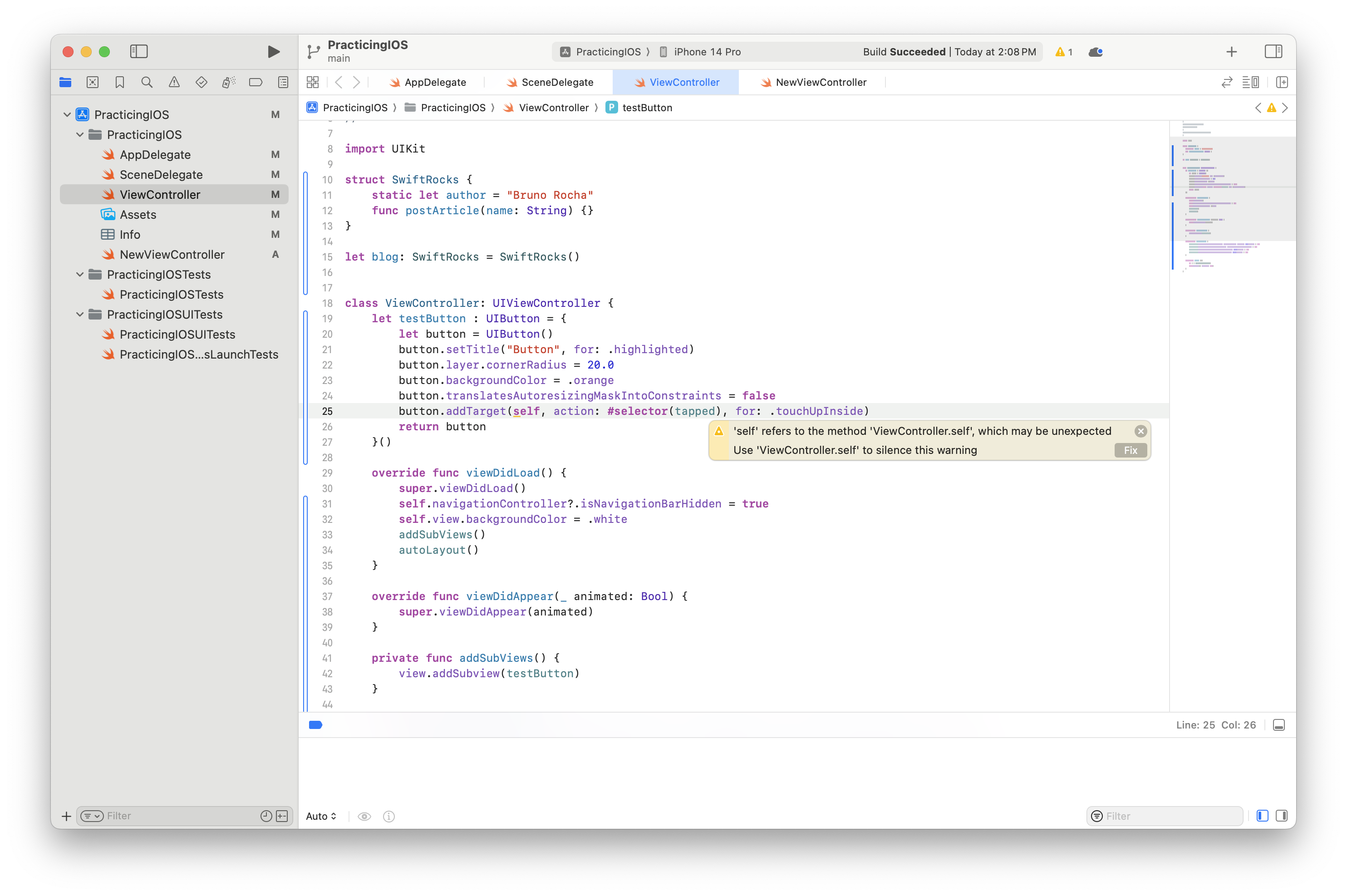Open the find navigator magnifier icon
Viewport: 1347px width, 896px height.
(147, 82)
